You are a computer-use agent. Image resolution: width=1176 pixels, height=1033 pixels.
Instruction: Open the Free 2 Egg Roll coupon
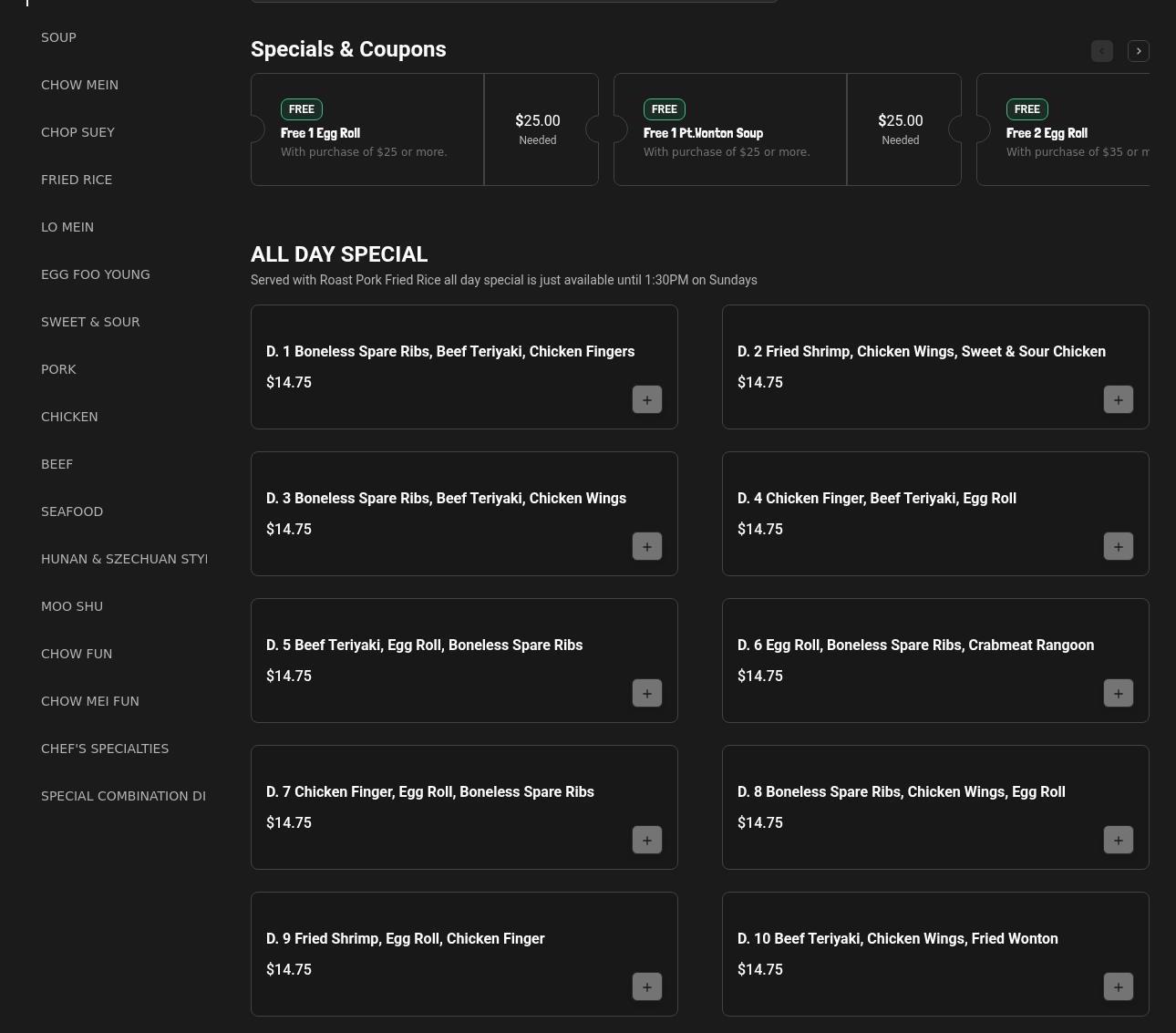pos(1067,130)
